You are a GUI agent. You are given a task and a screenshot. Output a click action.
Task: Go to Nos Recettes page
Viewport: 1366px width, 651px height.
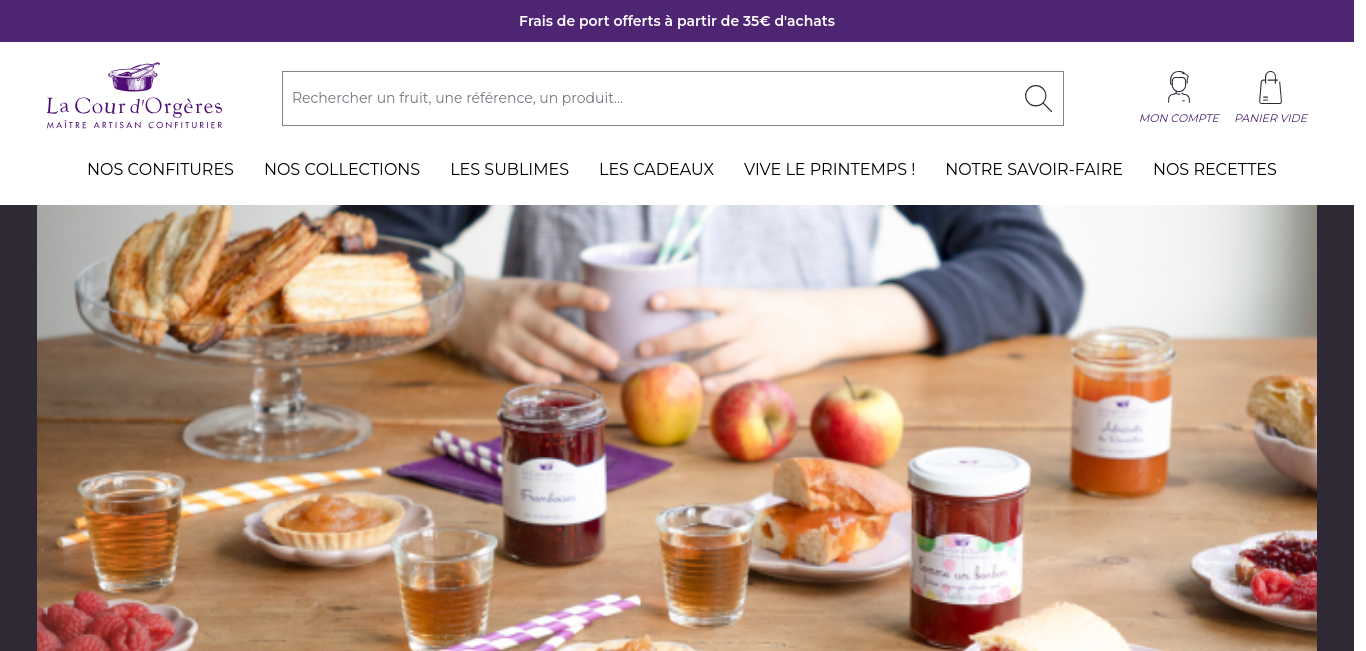point(1214,169)
